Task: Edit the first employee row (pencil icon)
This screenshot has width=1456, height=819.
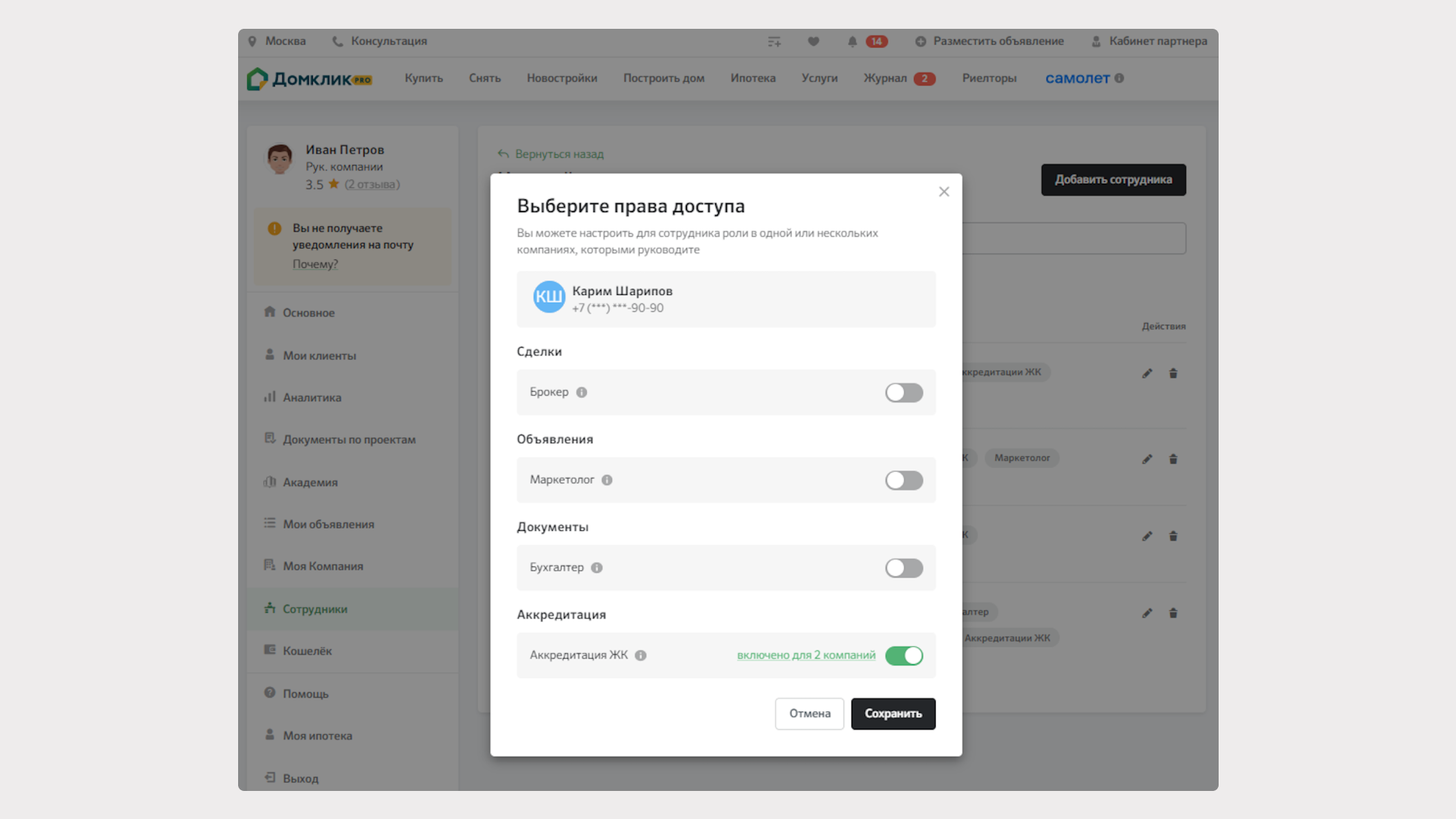Action: pyautogui.click(x=1147, y=373)
